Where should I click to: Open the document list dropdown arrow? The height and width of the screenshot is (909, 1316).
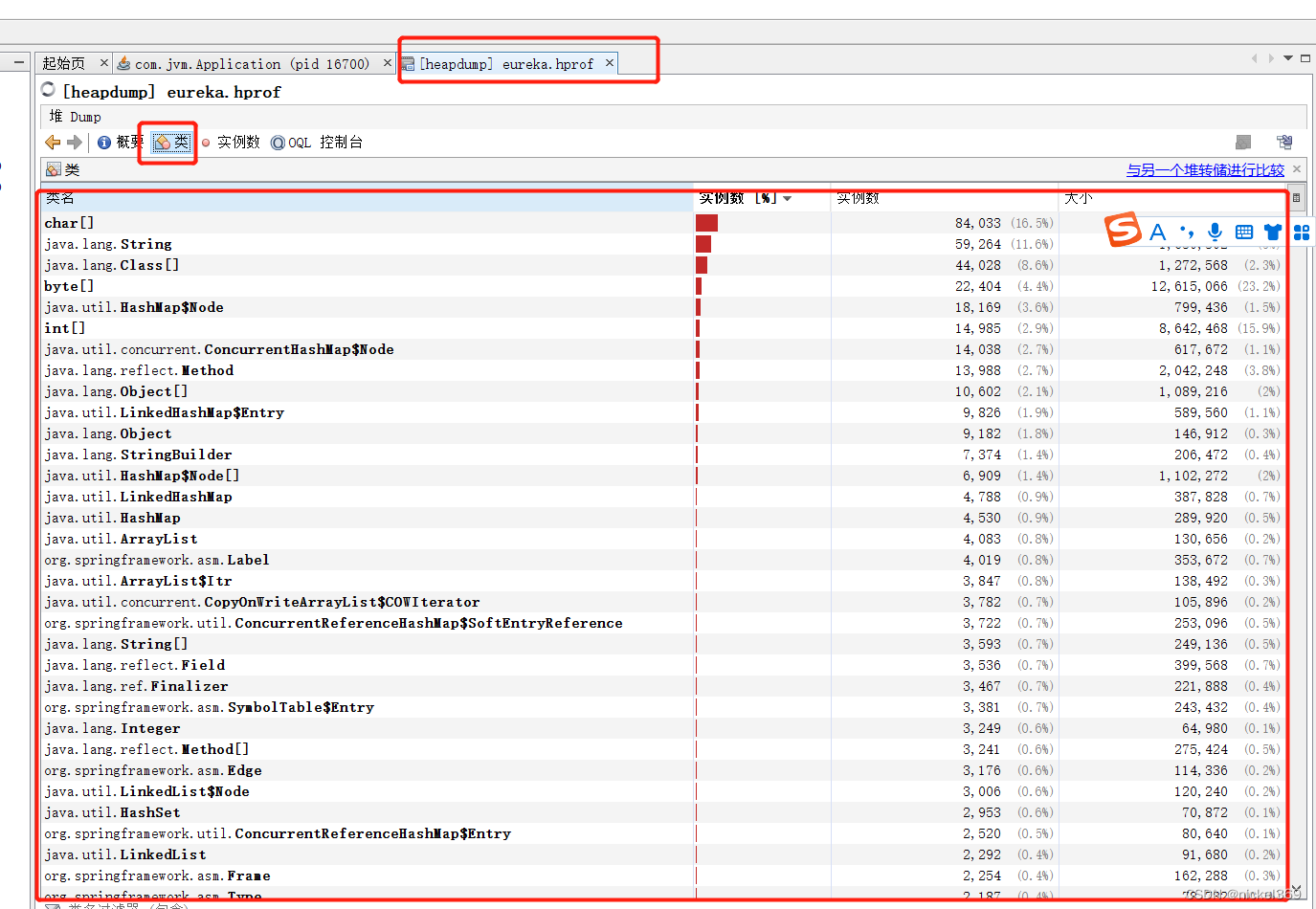tap(1288, 58)
